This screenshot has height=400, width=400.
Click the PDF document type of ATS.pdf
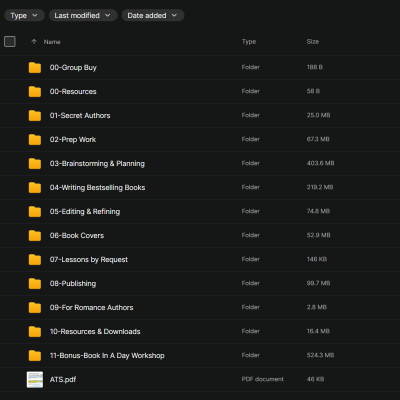(x=263, y=379)
